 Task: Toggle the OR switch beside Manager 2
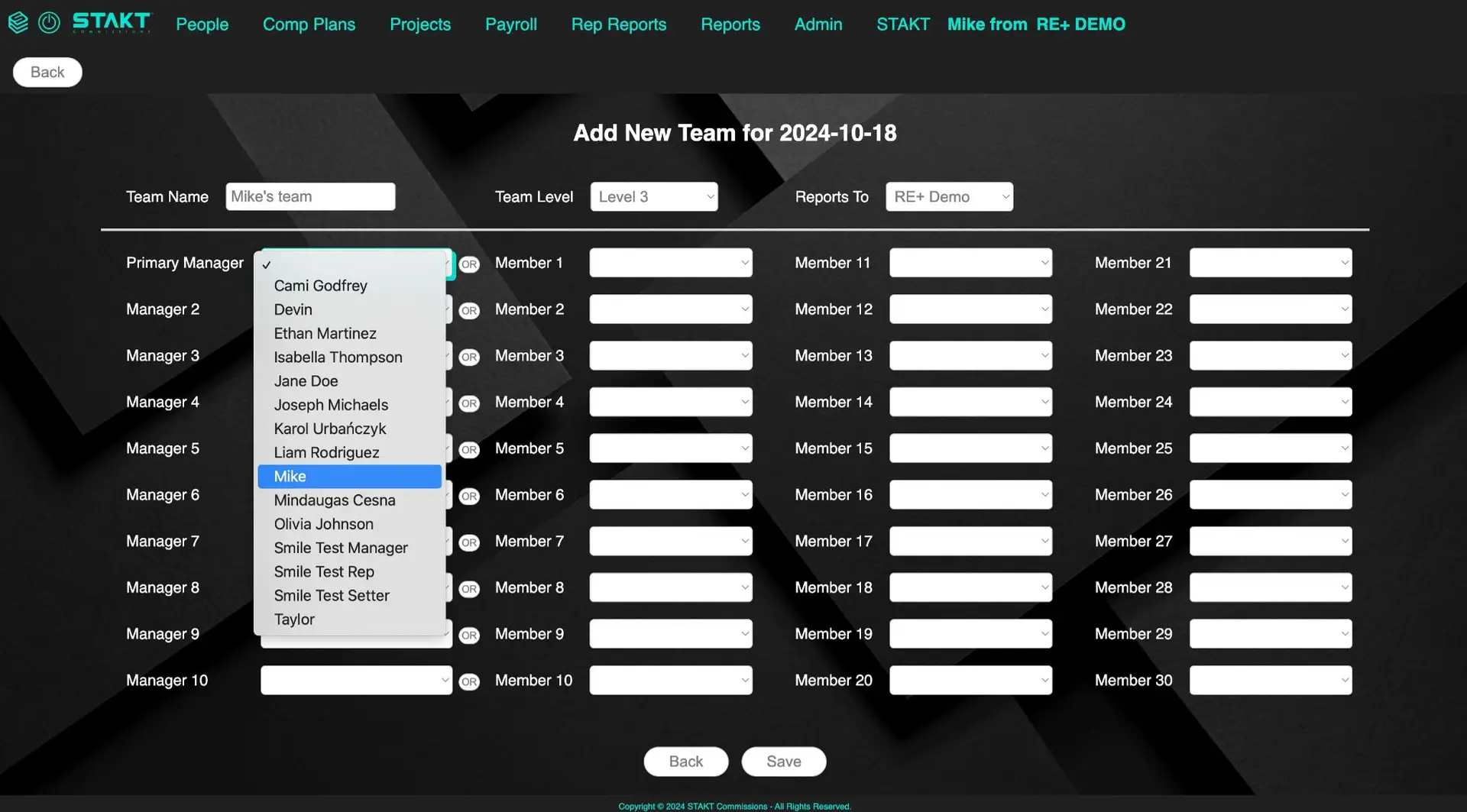tap(469, 311)
